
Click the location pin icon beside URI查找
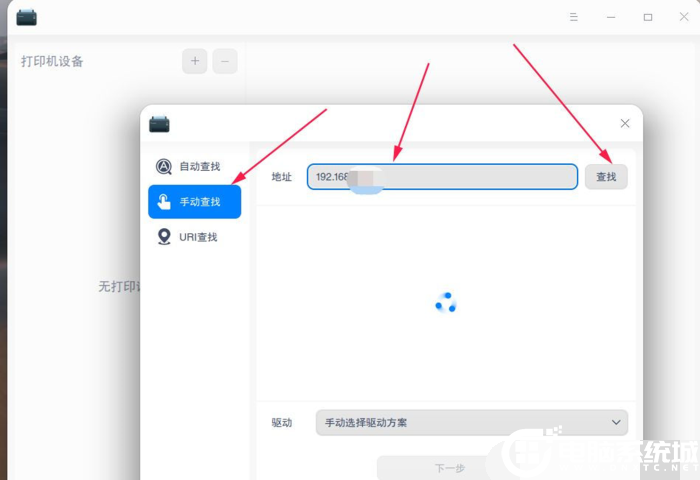[x=164, y=237]
